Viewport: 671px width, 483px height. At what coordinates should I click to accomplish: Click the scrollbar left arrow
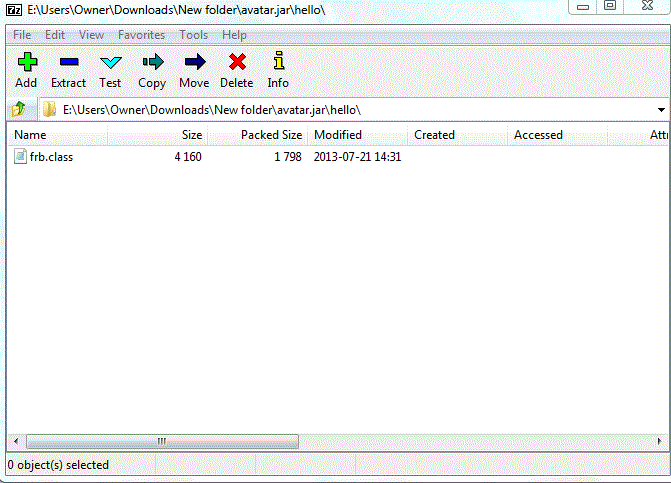point(16,441)
